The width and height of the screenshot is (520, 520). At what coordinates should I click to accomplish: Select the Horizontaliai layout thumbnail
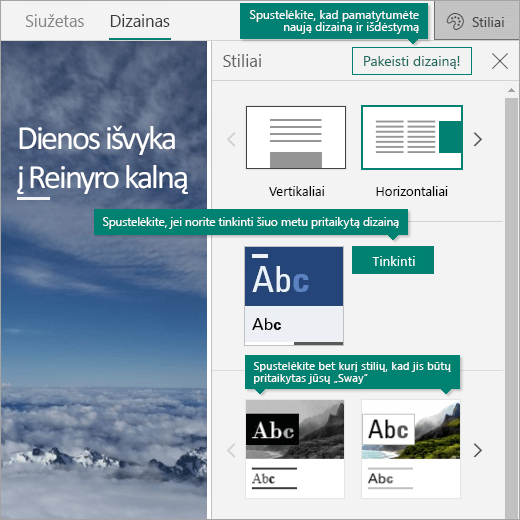coord(412,137)
